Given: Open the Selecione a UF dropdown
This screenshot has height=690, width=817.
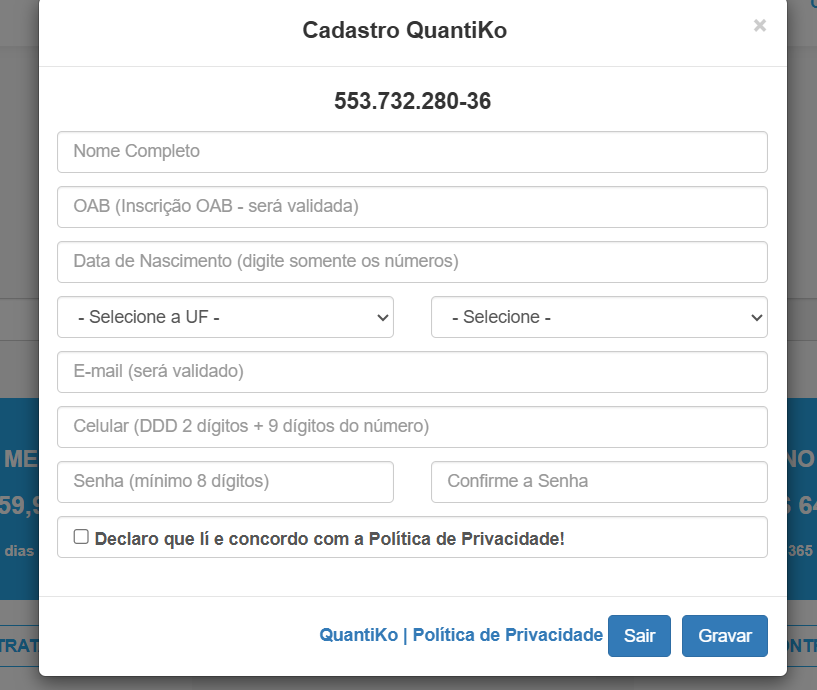Looking at the screenshot, I should pyautogui.click(x=225, y=317).
